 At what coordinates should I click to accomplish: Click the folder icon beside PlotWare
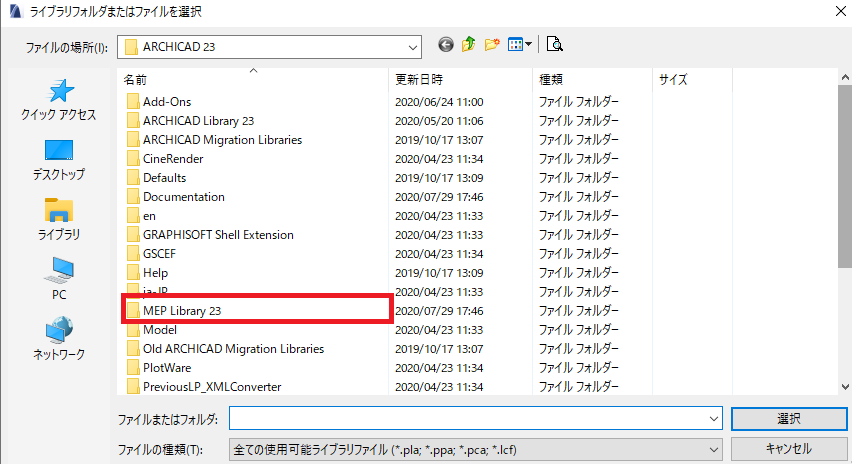133,368
